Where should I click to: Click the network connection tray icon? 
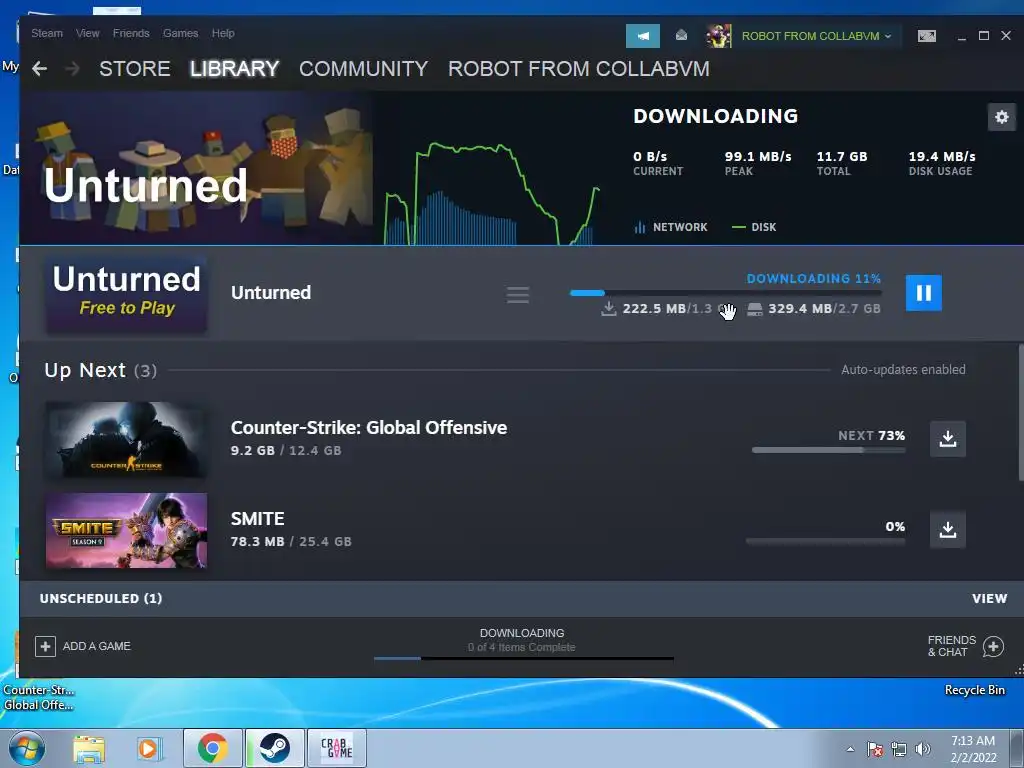coord(899,749)
